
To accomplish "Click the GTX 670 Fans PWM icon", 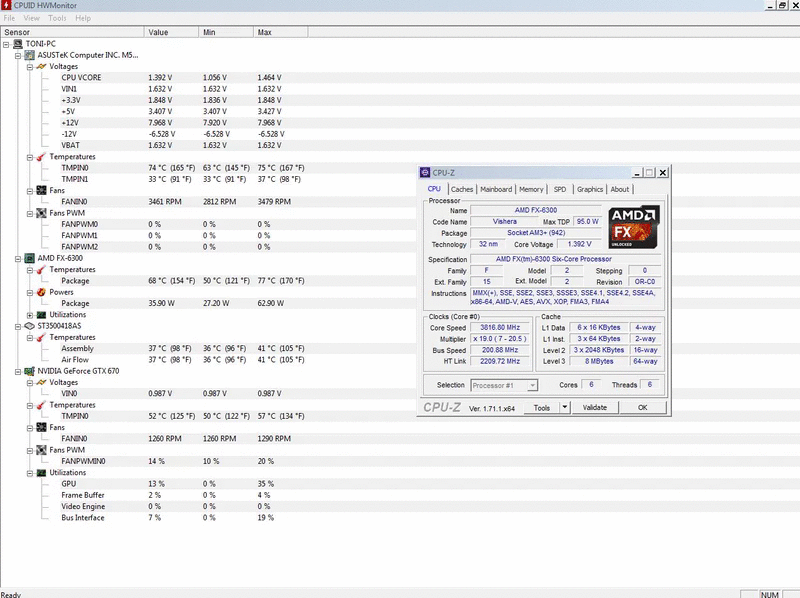I will [41, 450].
